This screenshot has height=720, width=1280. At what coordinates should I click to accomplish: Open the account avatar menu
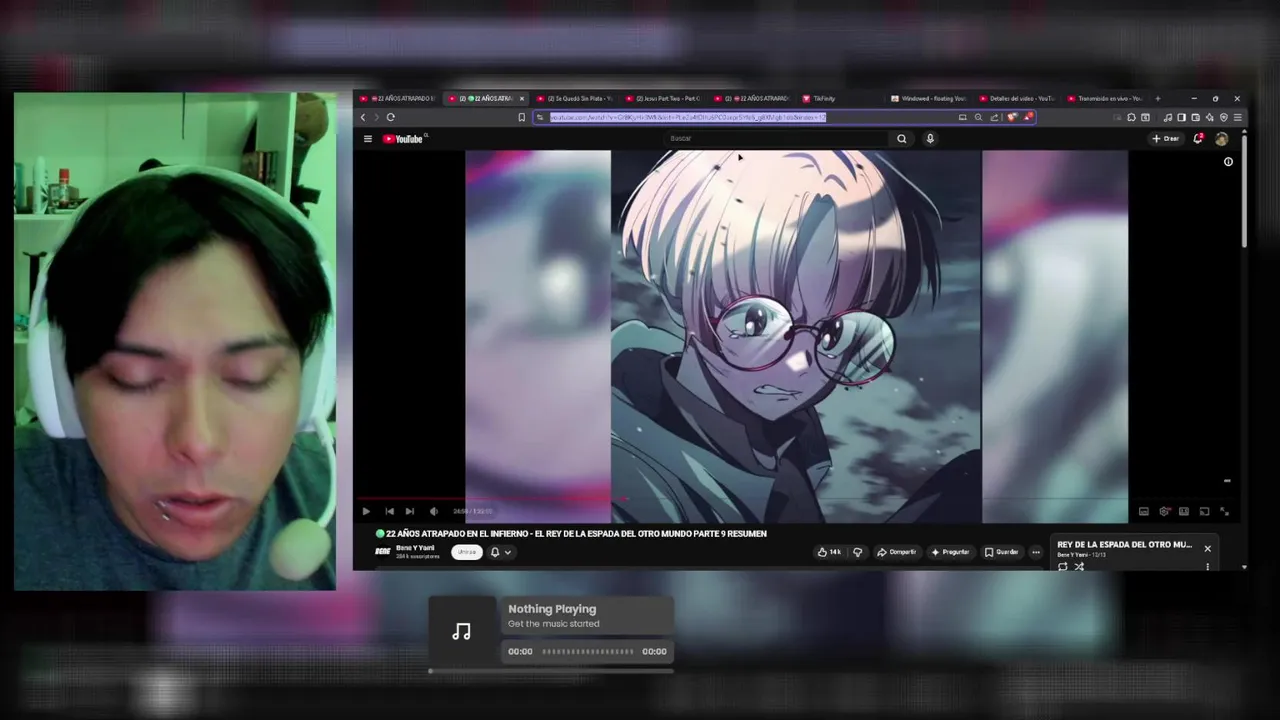[x=1221, y=139]
